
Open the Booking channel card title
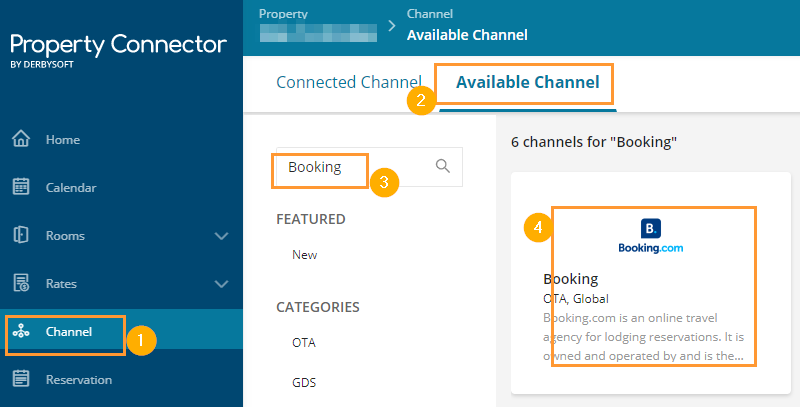[x=570, y=279]
